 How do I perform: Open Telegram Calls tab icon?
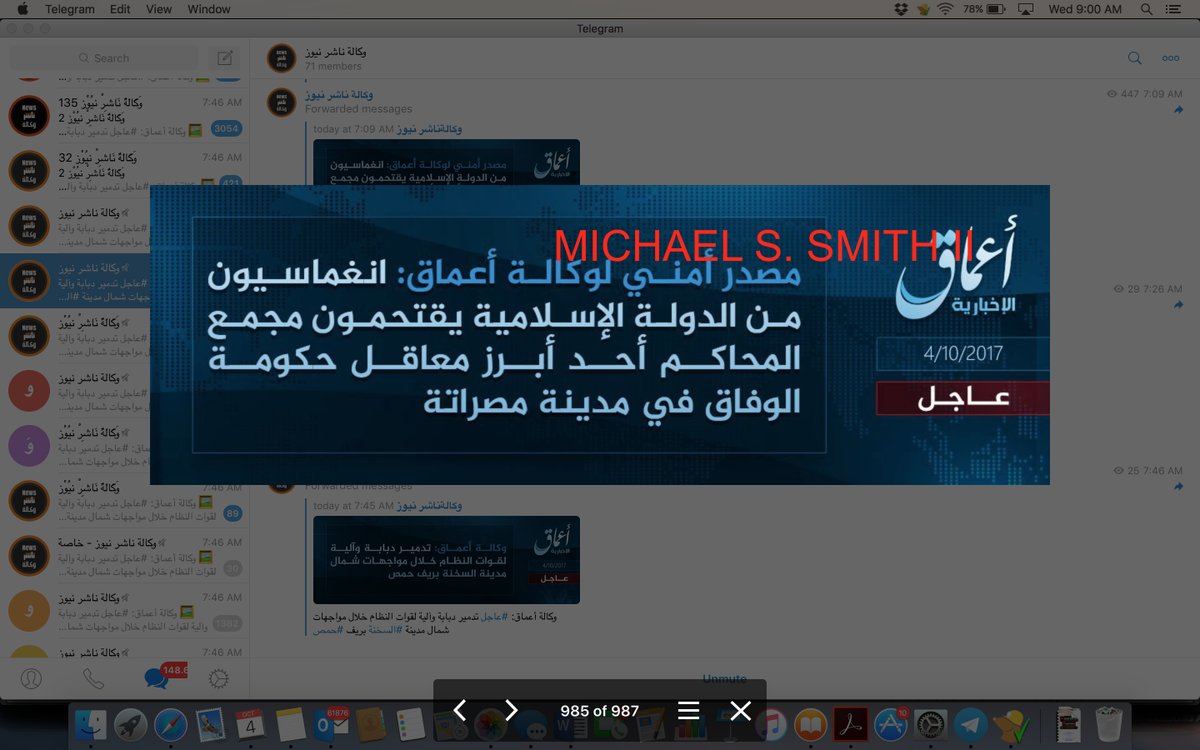(93, 679)
